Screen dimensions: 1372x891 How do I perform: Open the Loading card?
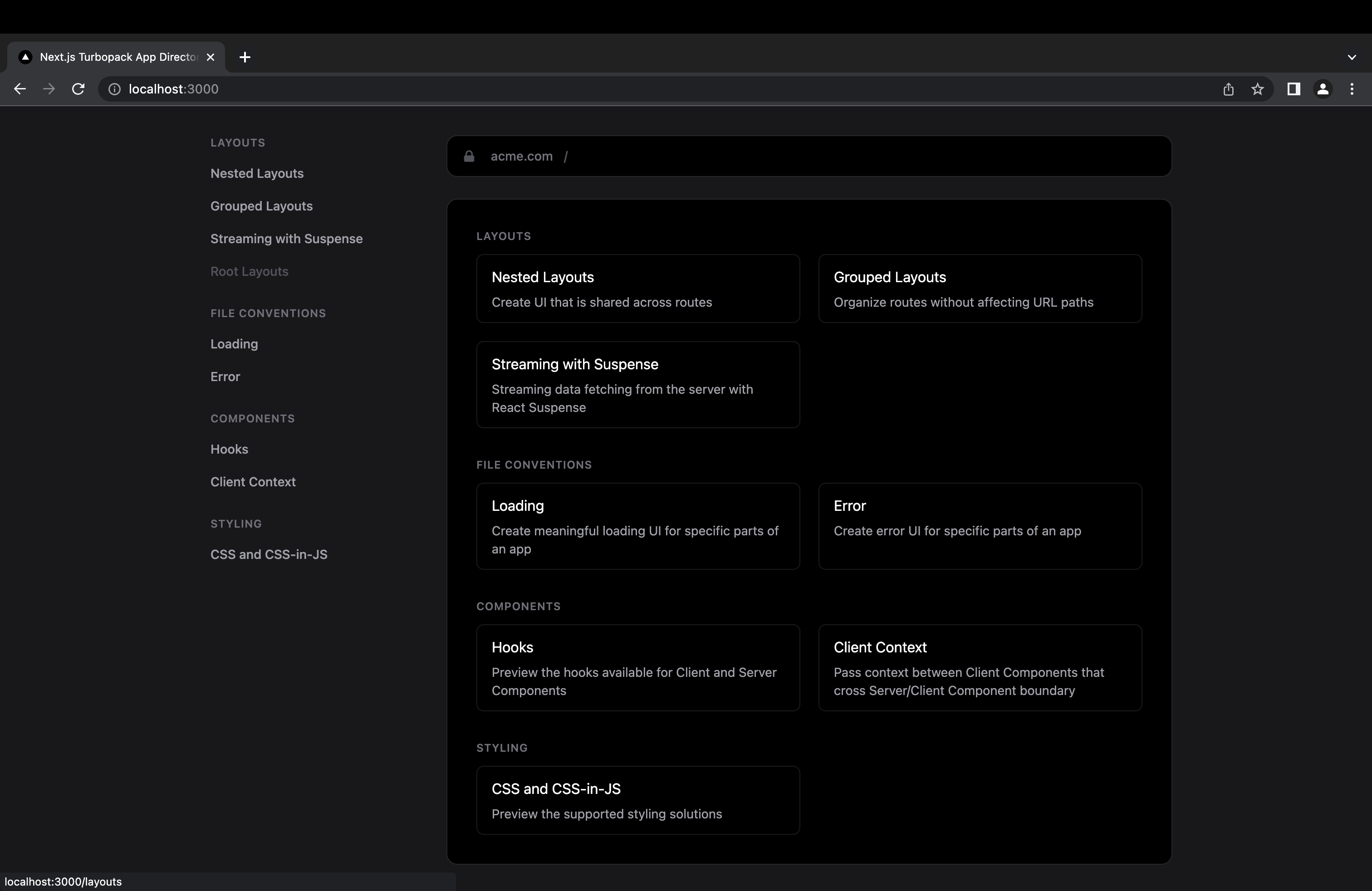click(x=638, y=526)
